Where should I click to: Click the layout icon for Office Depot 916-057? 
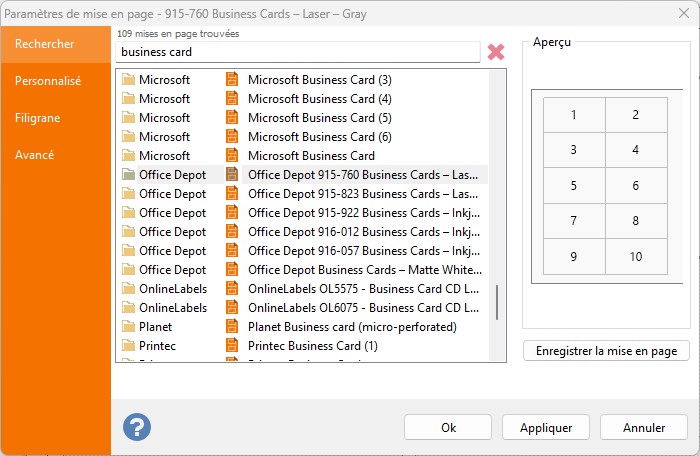point(232,250)
